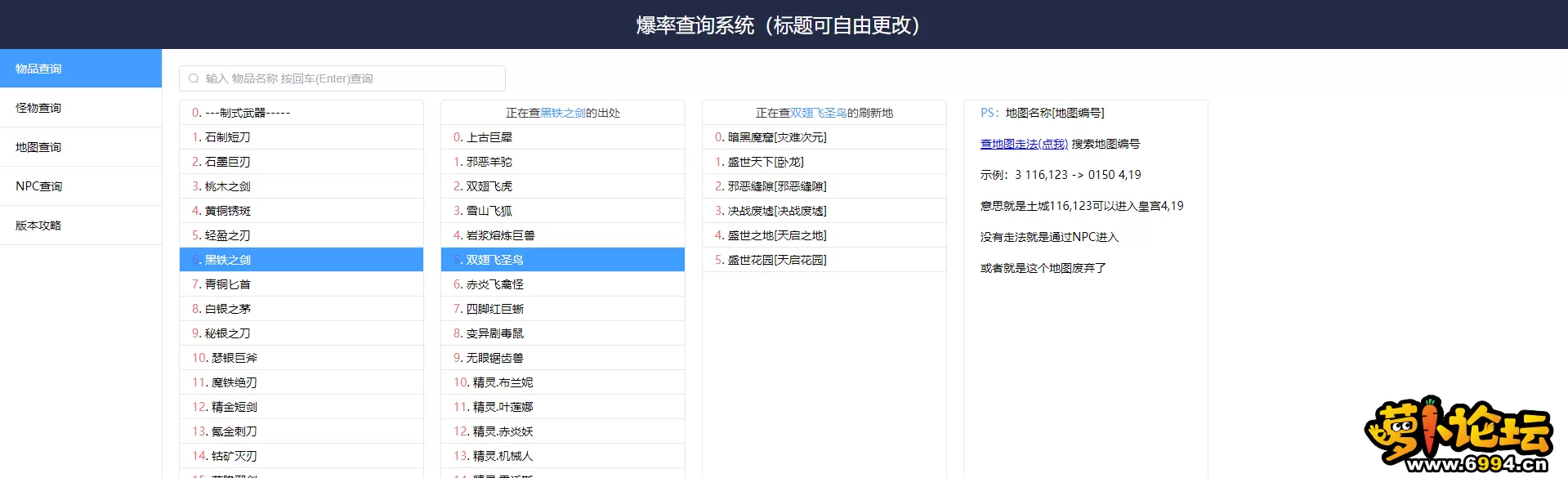This screenshot has width=1568, height=478.
Task: Click the 查地图走法(点我) link
Action: tap(1024, 144)
